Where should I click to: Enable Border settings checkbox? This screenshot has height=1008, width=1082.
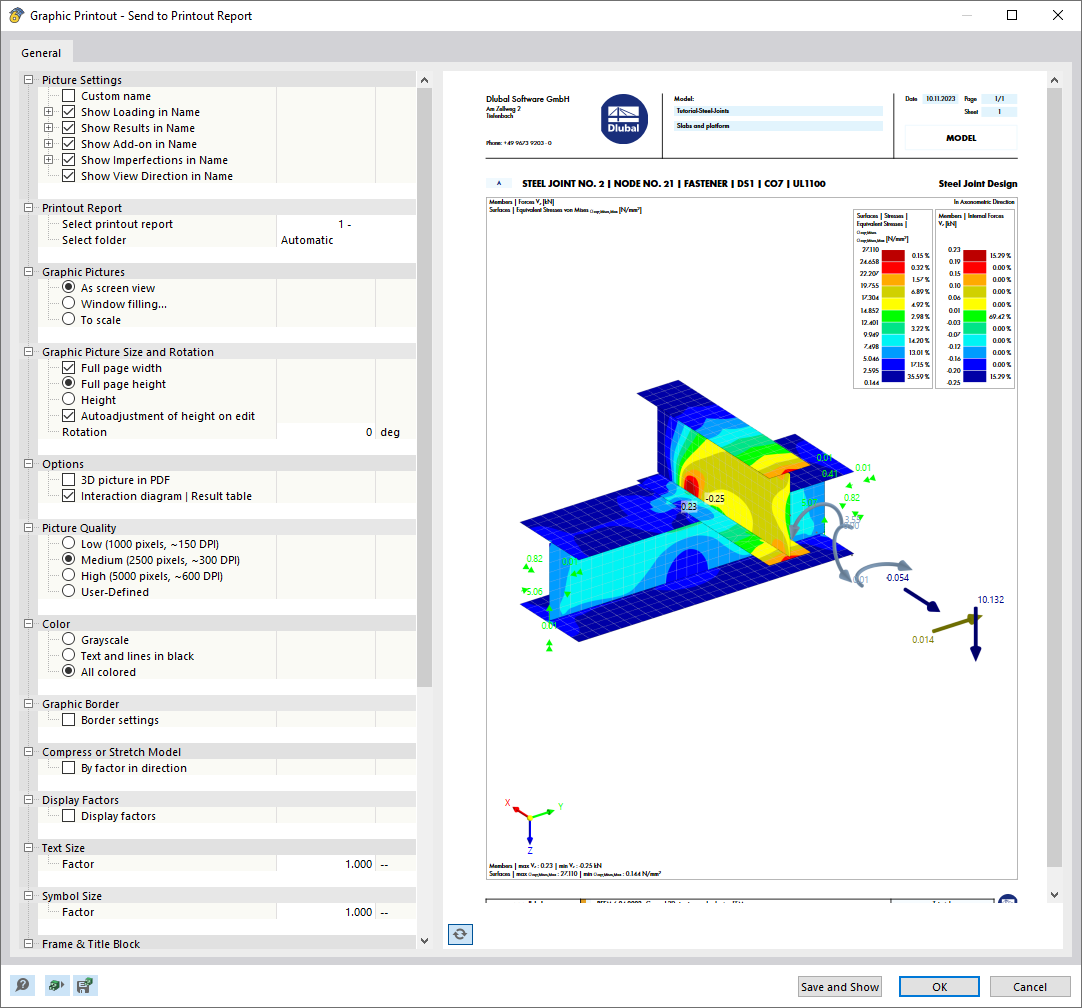pyautogui.click(x=69, y=720)
